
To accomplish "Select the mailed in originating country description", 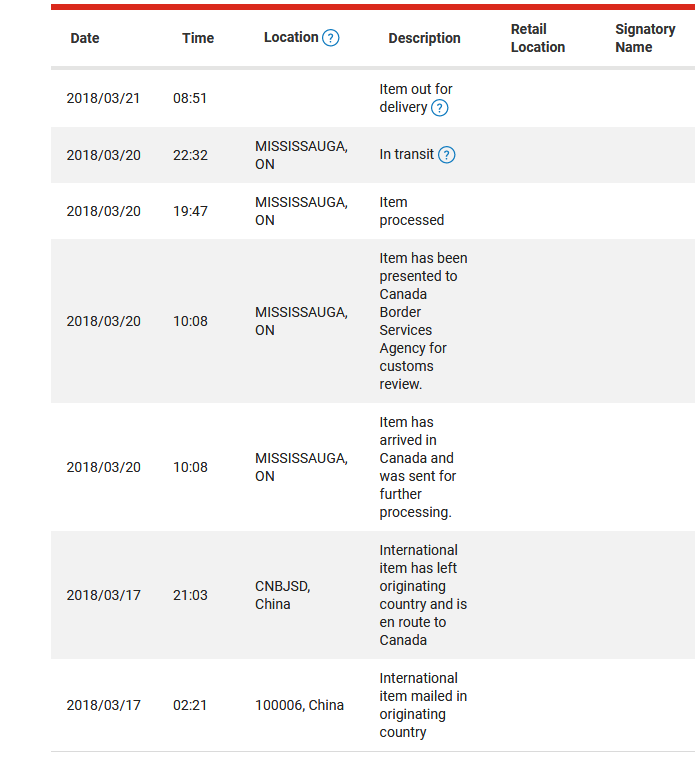I will (423, 705).
